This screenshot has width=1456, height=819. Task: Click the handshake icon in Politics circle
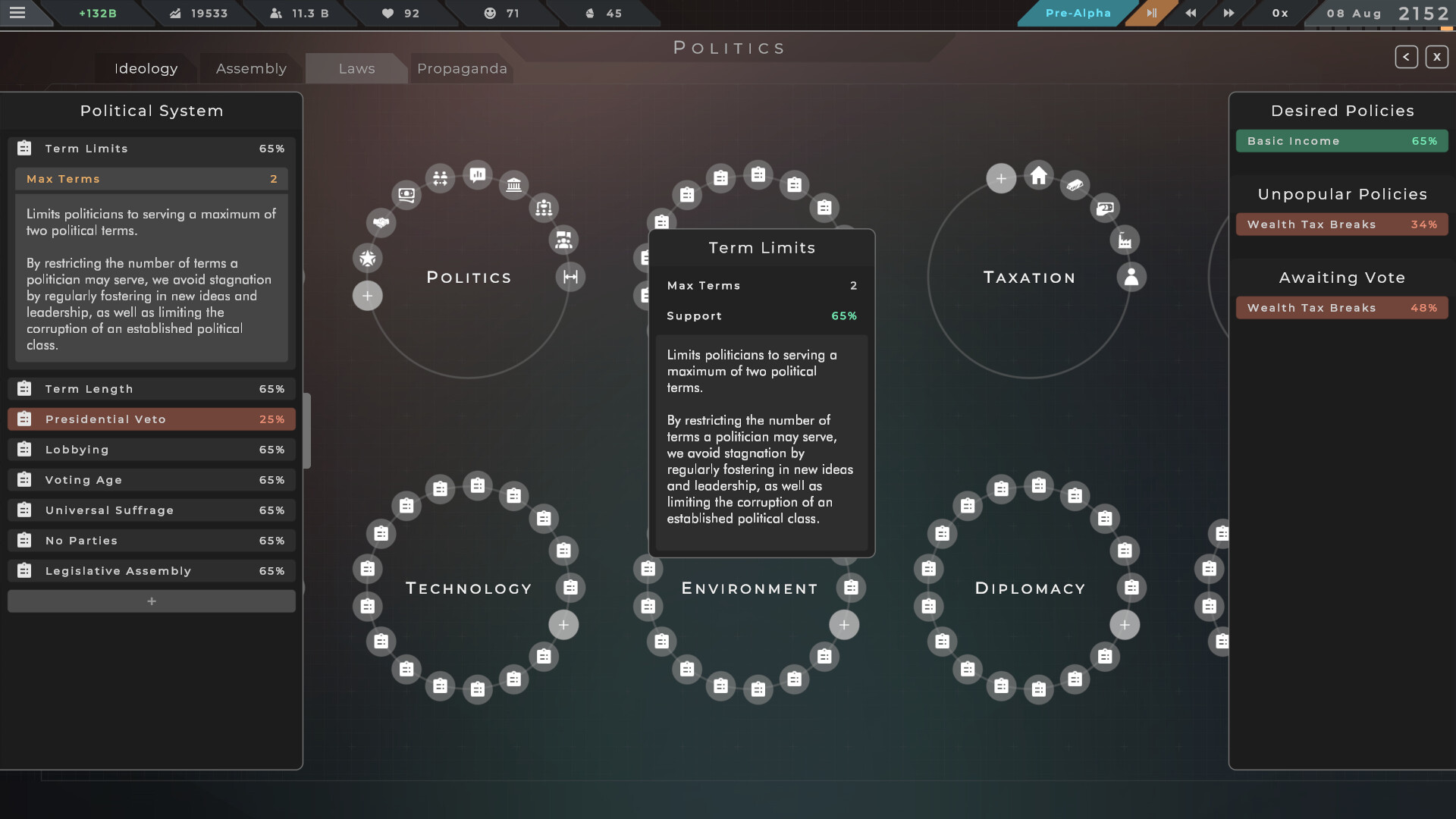[x=381, y=222]
